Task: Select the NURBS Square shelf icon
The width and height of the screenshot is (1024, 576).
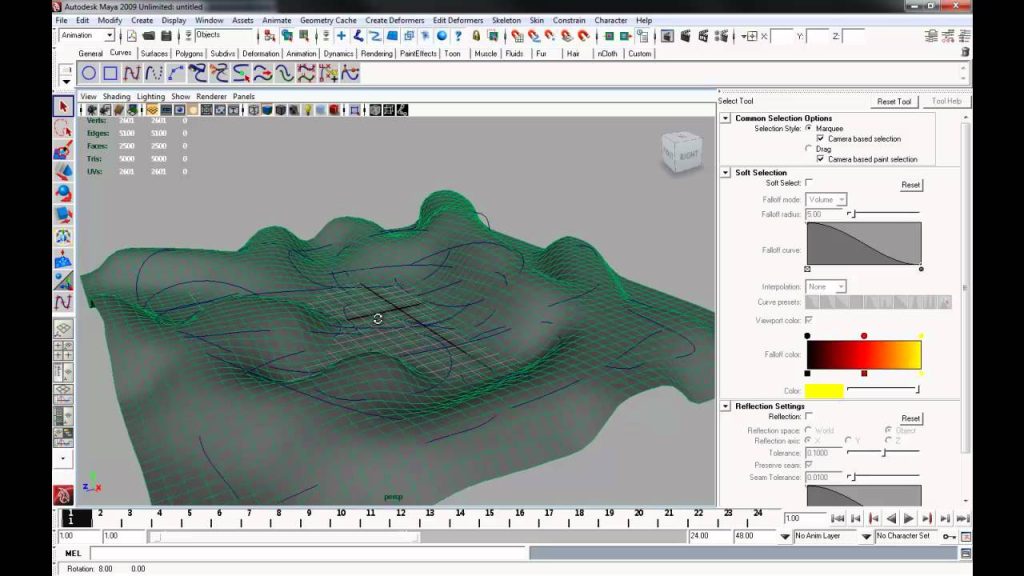Action: point(110,73)
